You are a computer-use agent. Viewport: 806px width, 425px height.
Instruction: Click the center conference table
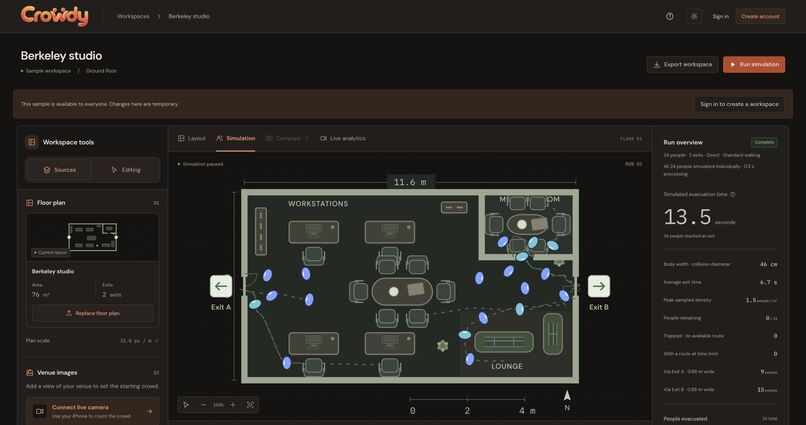click(402, 291)
